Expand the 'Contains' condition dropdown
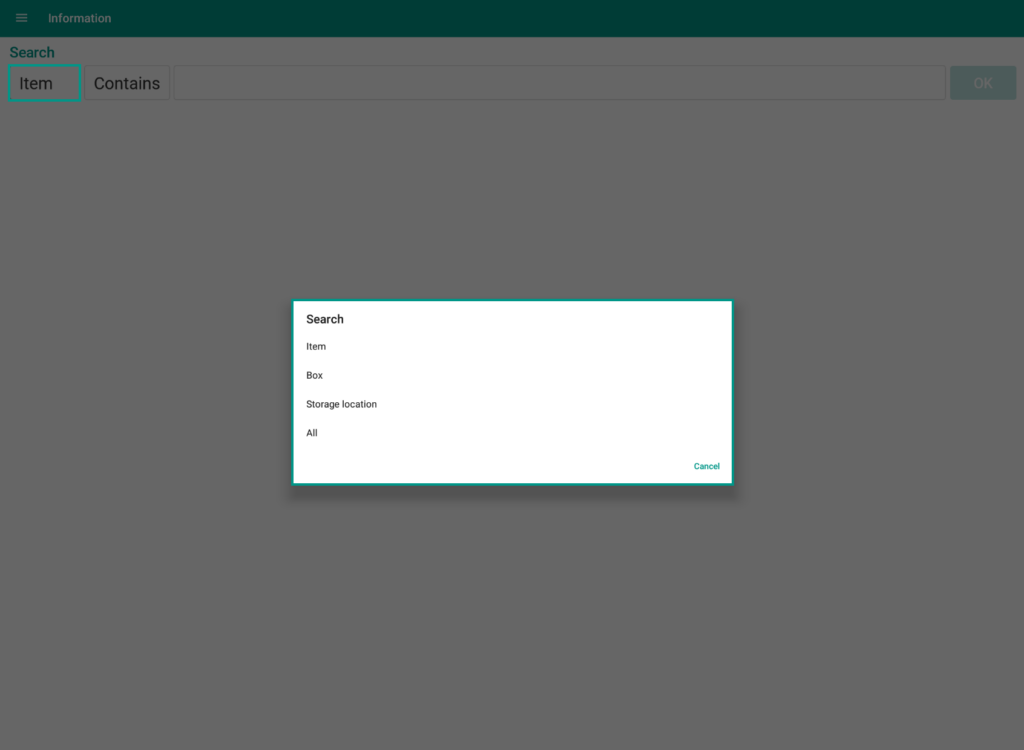 click(127, 83)
